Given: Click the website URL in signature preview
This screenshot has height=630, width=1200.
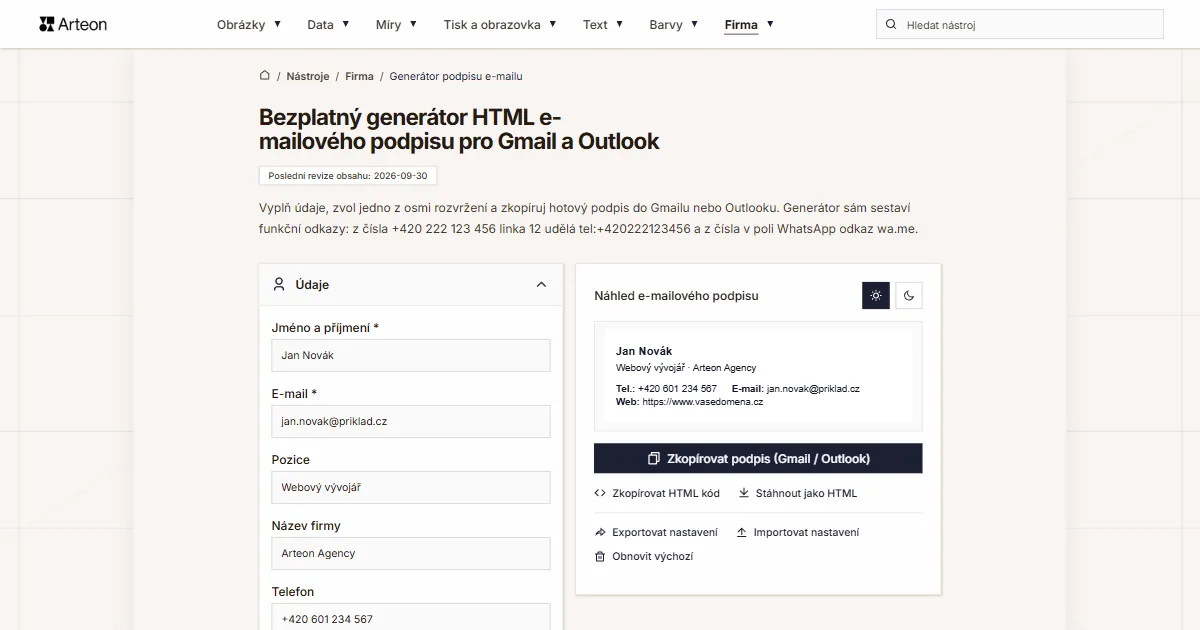Looking at the screenshot, I should (x=702, y=402).
